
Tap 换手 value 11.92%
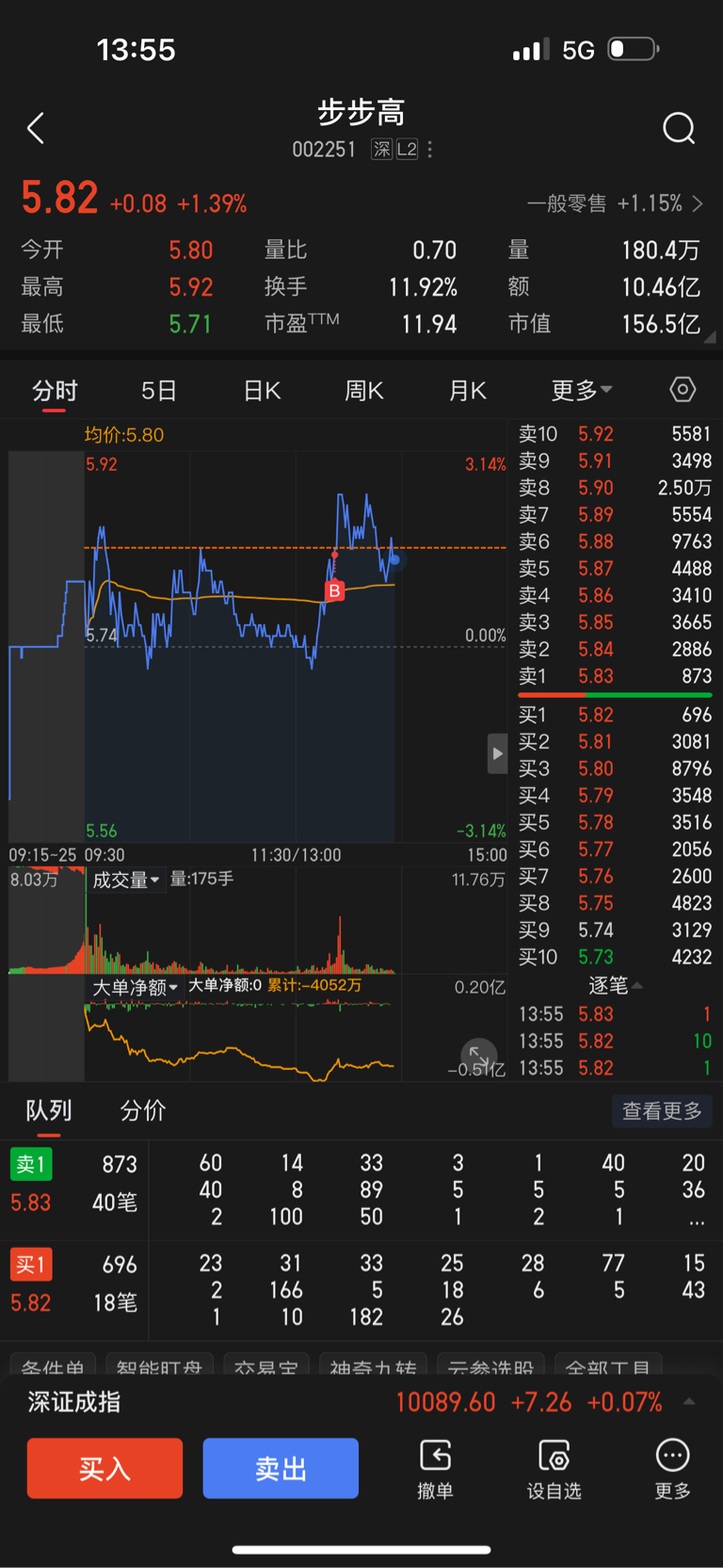click(x=424, y=286)
